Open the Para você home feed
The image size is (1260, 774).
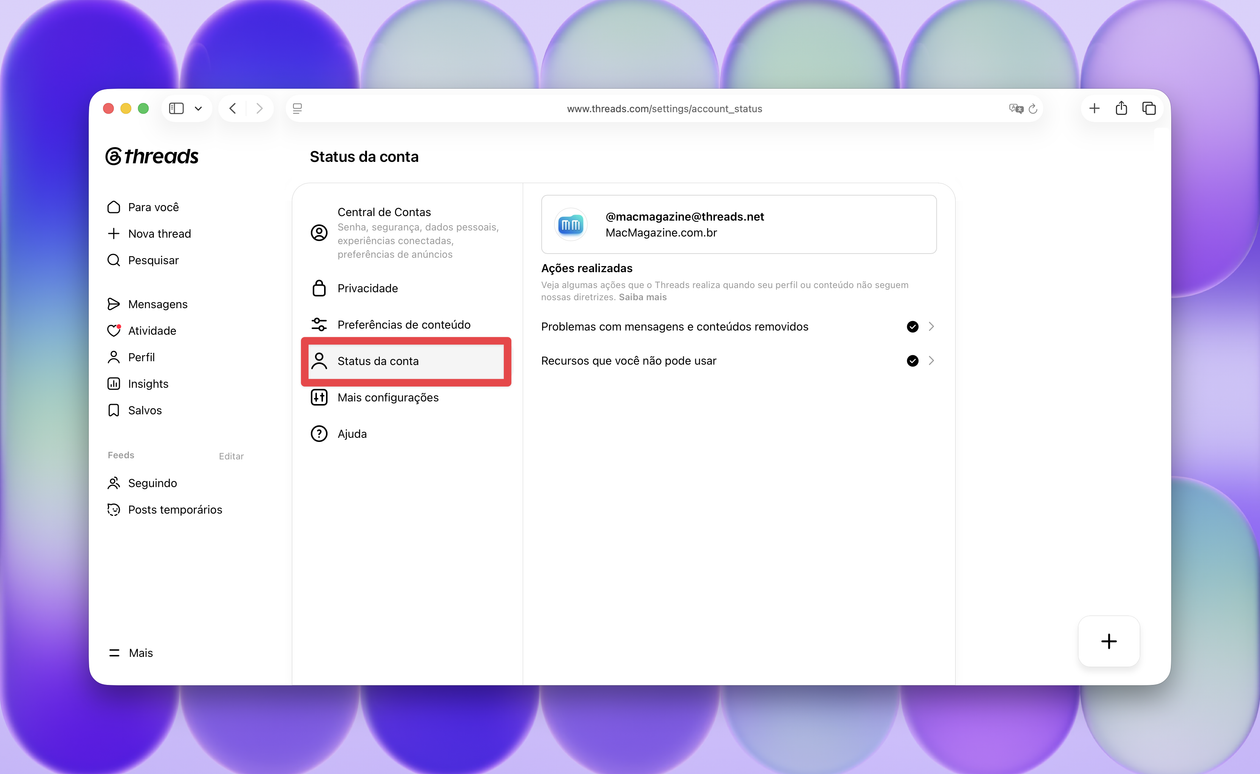tap(143, 207)
